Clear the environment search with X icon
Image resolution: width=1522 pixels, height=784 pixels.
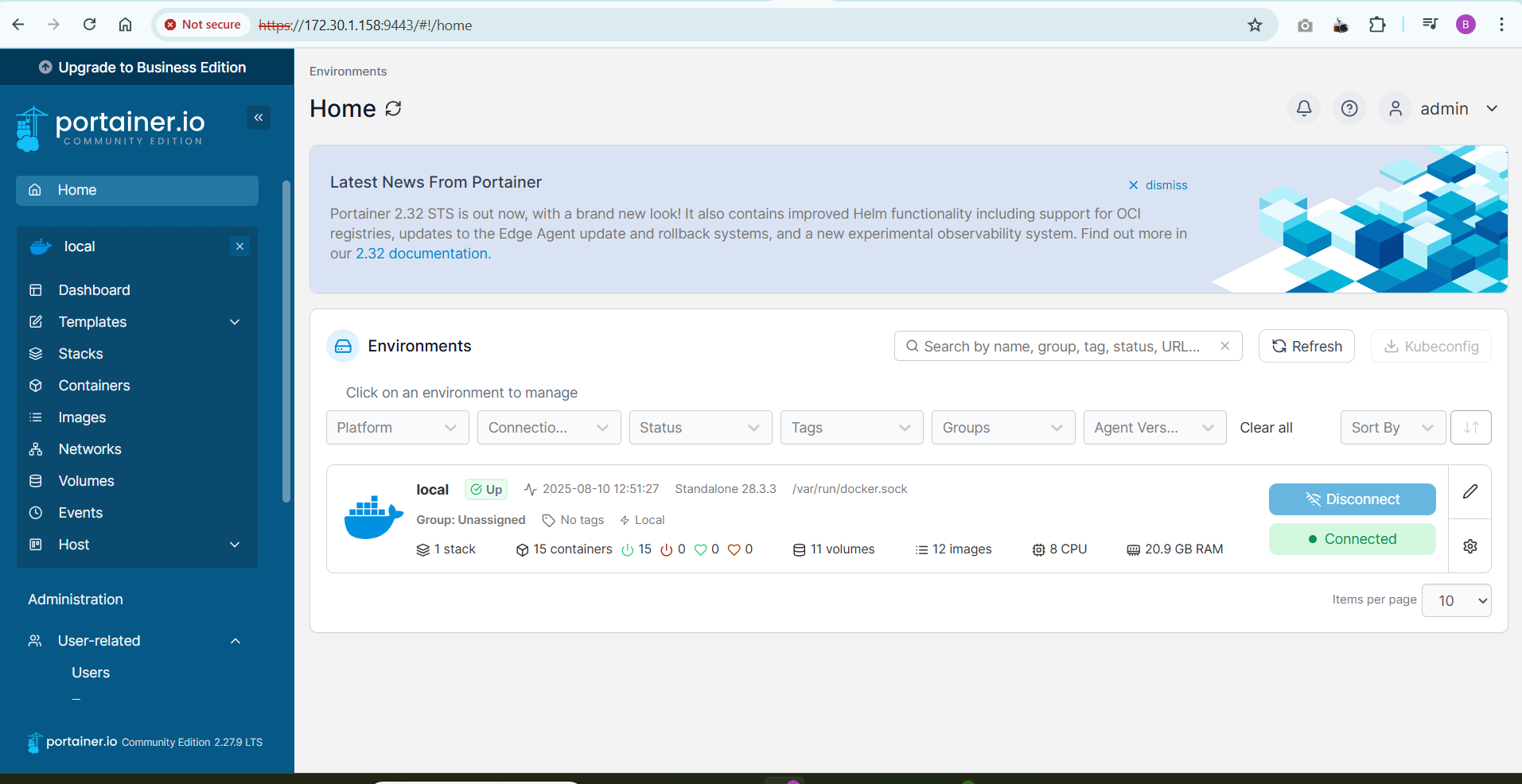point(1225,346)
